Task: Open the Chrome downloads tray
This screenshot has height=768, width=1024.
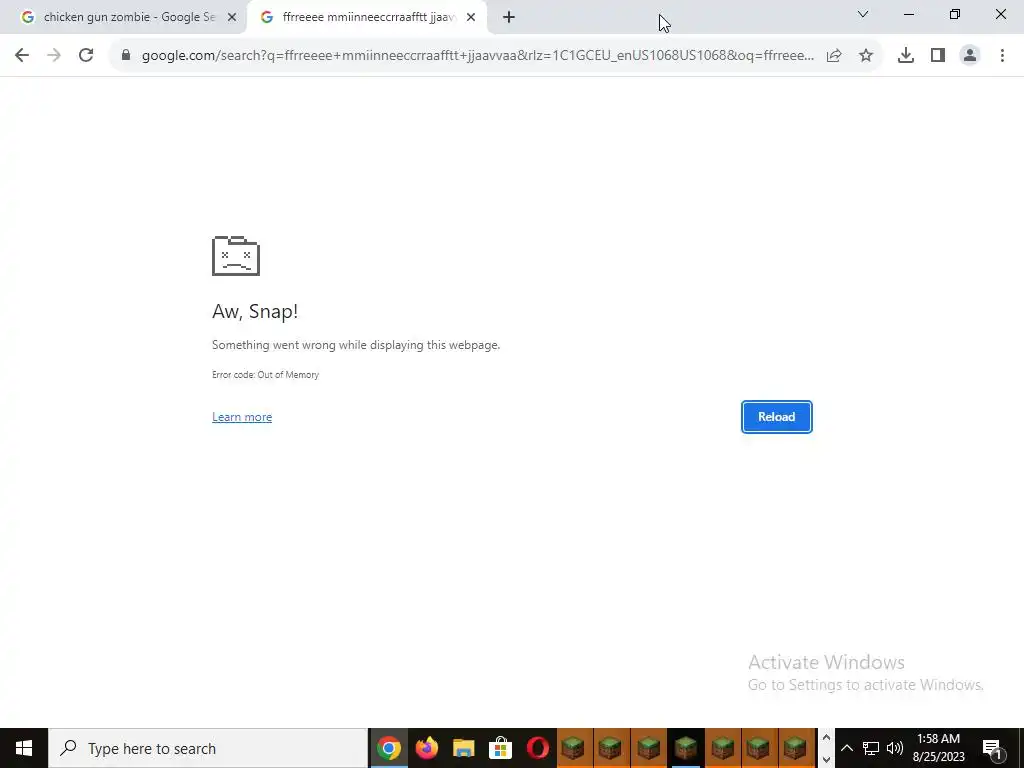Action: (x=906, y=56)
